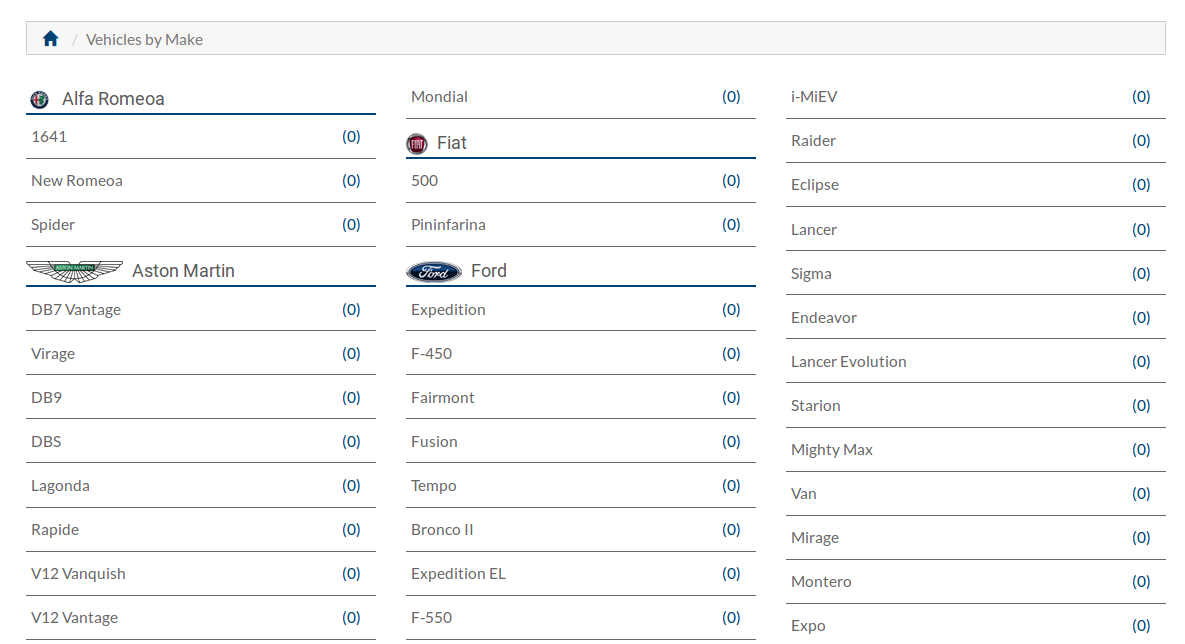Click the Fiat logo icon
Image resolution: width=1185 pixels, height=644 pixels.
click(x=416, y=144)
